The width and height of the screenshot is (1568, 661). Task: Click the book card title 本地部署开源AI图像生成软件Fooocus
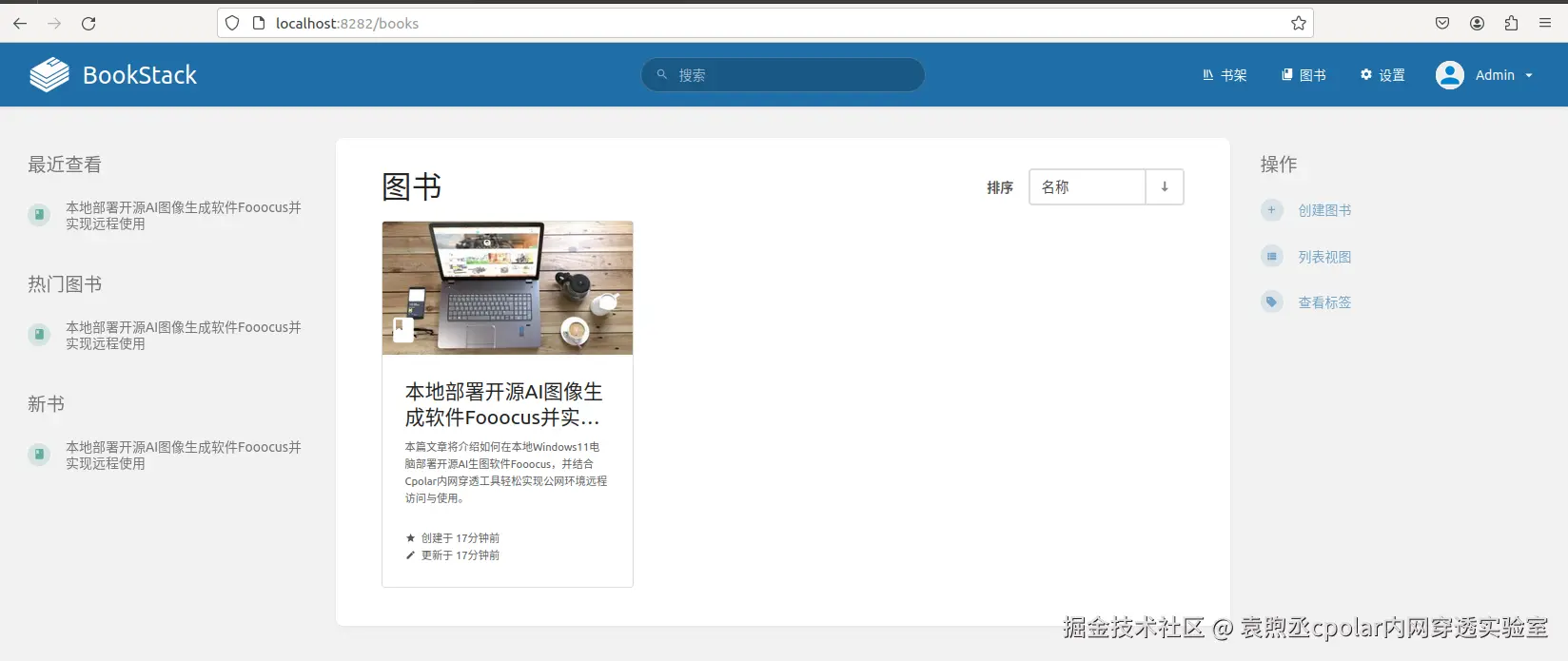[503, 404]
